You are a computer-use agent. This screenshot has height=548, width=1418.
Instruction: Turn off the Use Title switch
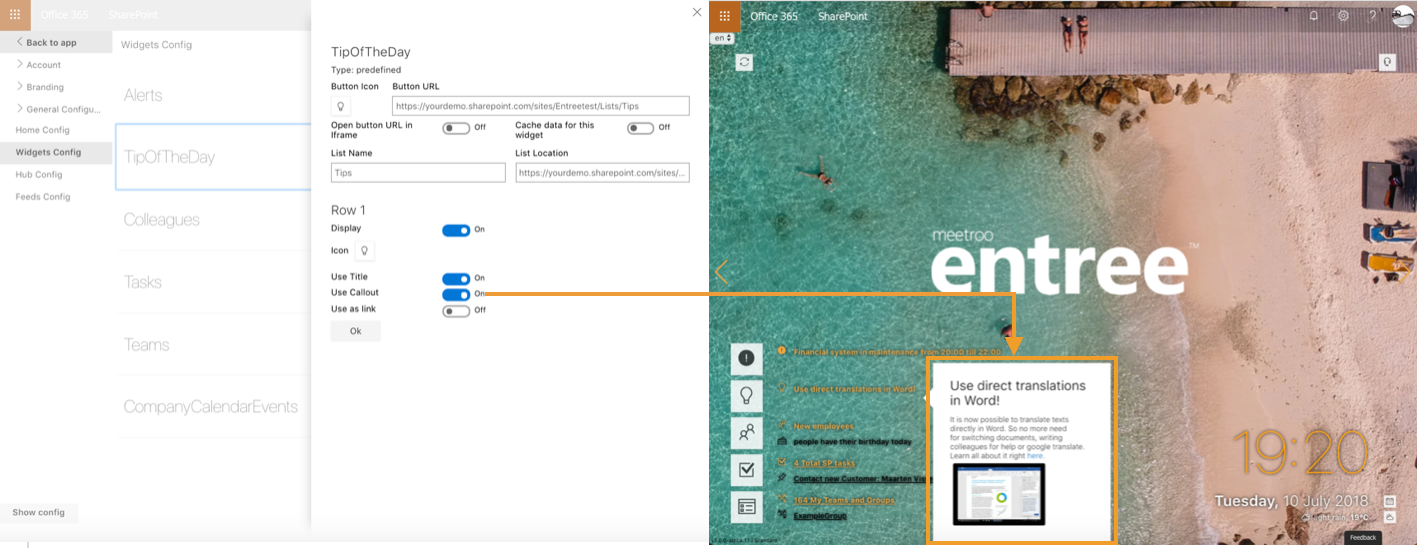(456, 279)
